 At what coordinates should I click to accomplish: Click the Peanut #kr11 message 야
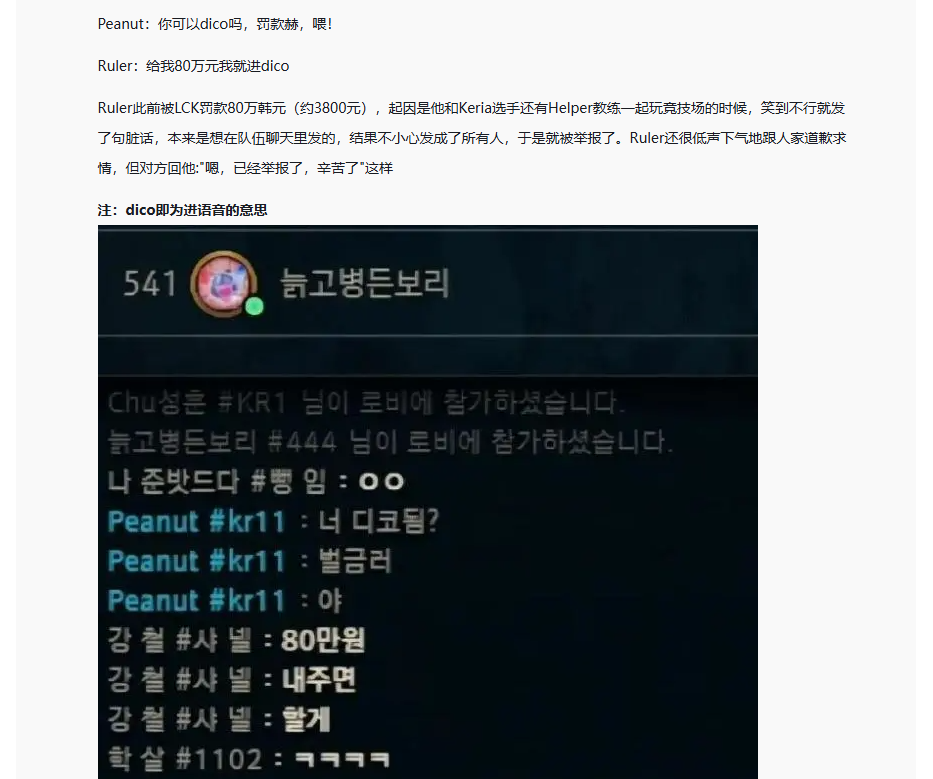tap(330, 600)
